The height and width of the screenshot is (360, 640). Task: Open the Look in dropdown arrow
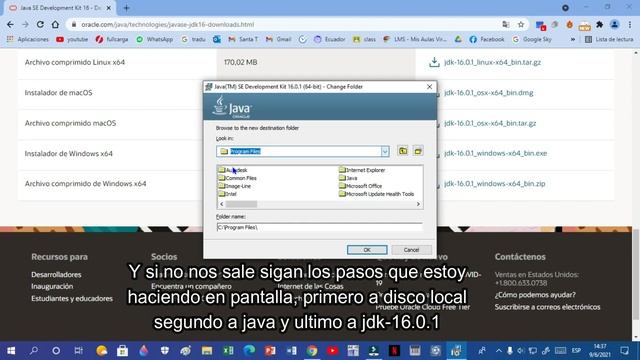pyautogui.click(x=385, y=151)
